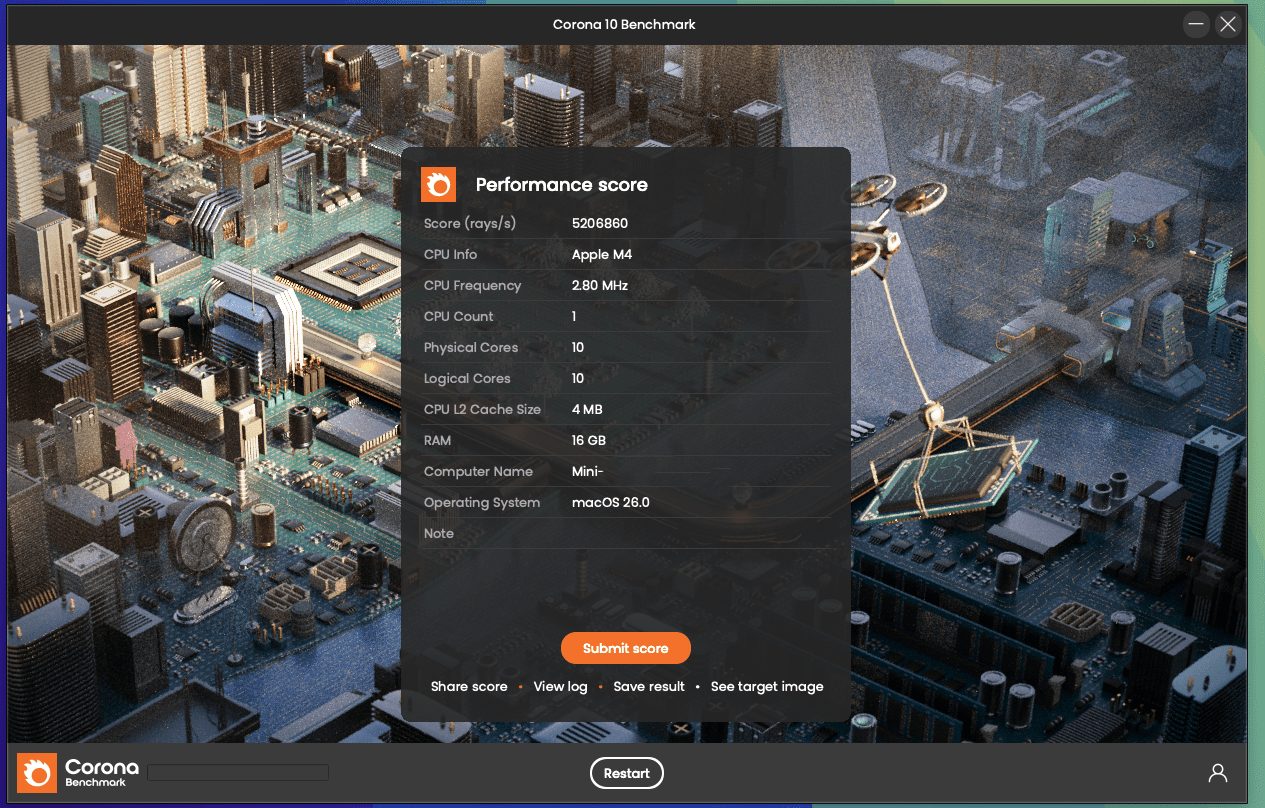Viewport: 1265px width, 808px height.
Task: Open the View log link
Action: click(x=560, y=686)
